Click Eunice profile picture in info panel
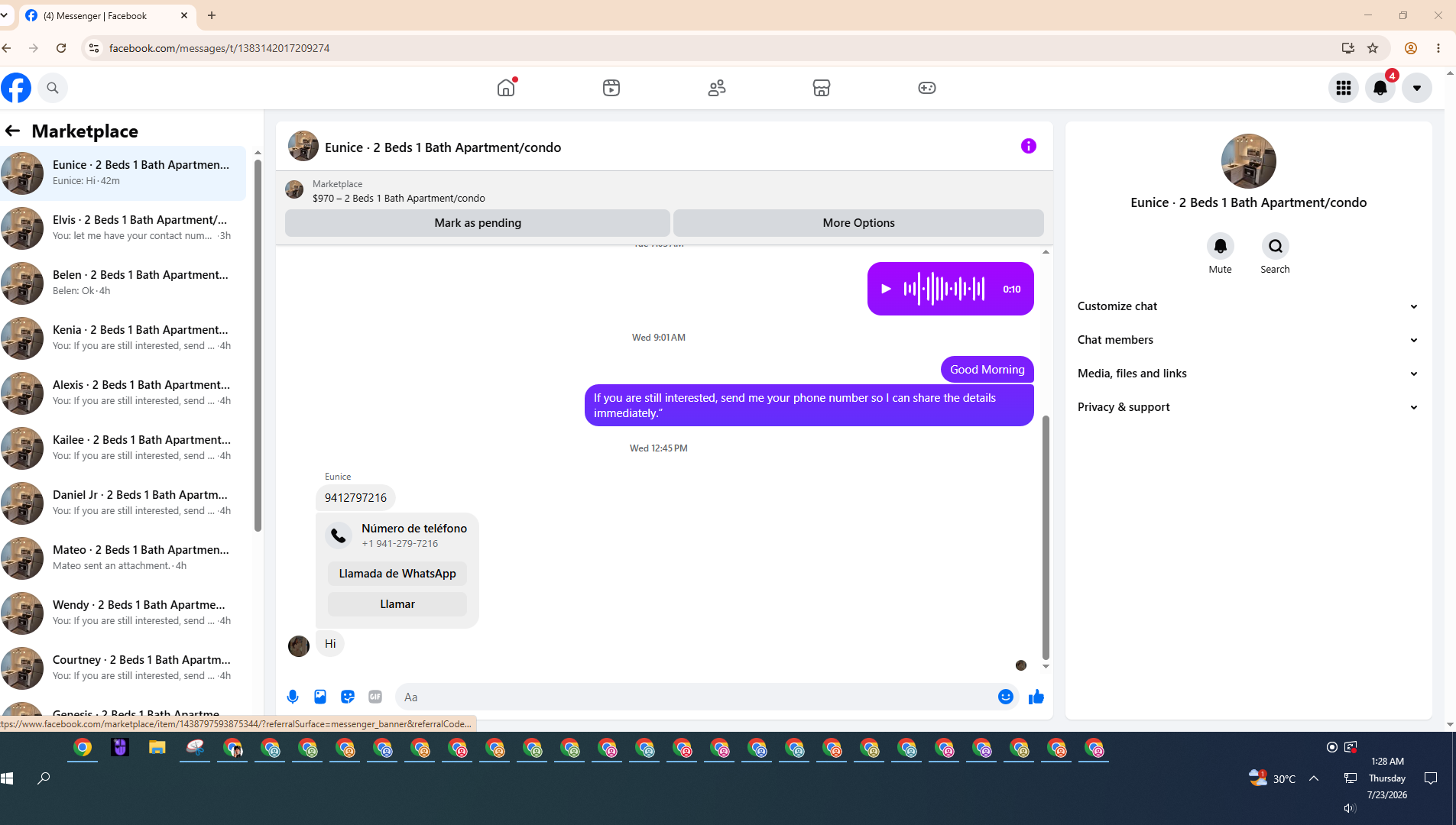 coord(1249,161)
